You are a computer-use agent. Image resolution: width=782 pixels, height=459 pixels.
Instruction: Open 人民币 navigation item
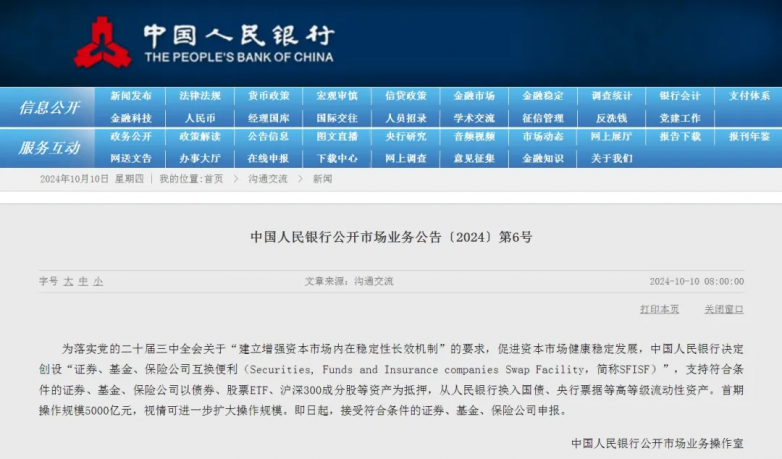199,118
